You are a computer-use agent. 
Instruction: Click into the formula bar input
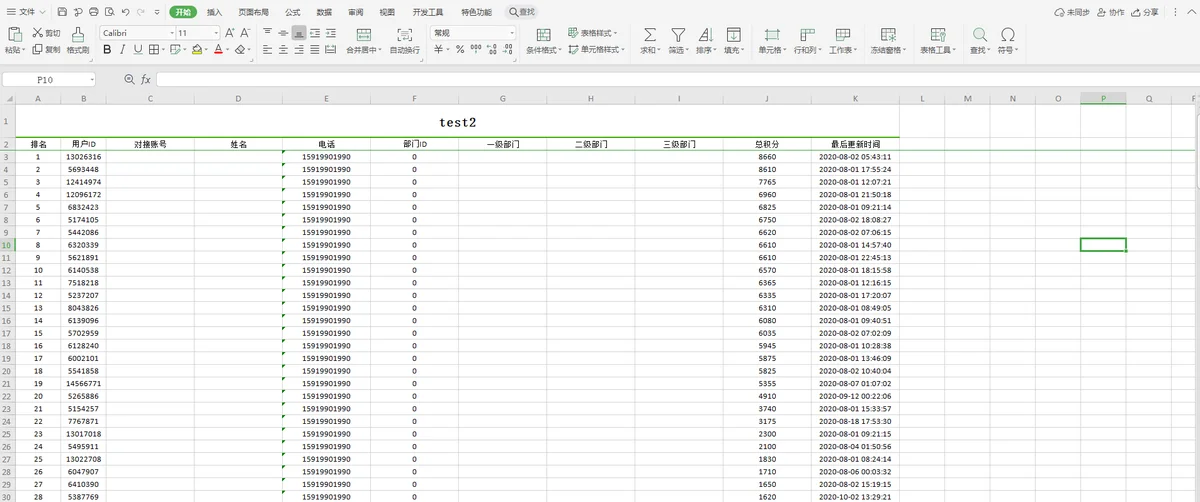coord(676,78)
